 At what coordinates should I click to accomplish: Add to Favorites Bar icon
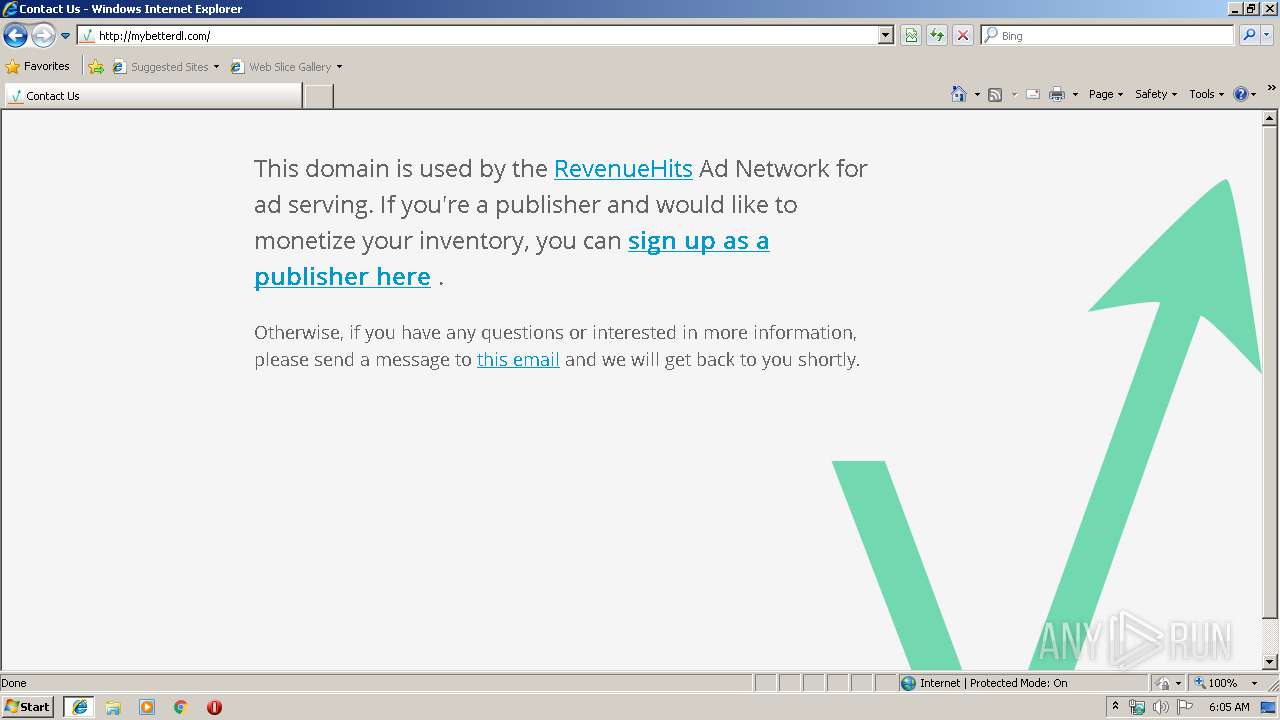click(x=96, y=67)
